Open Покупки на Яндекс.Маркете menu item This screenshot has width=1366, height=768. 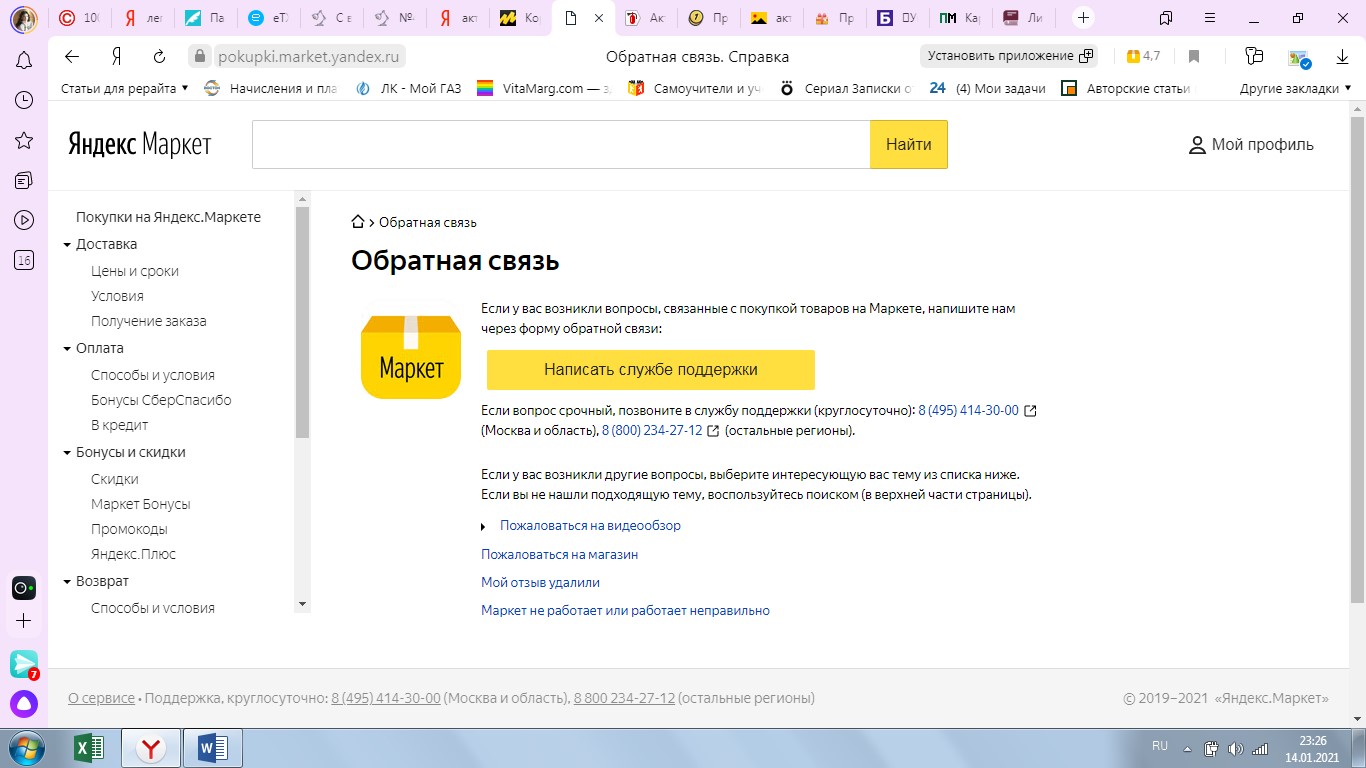point(168,217)
